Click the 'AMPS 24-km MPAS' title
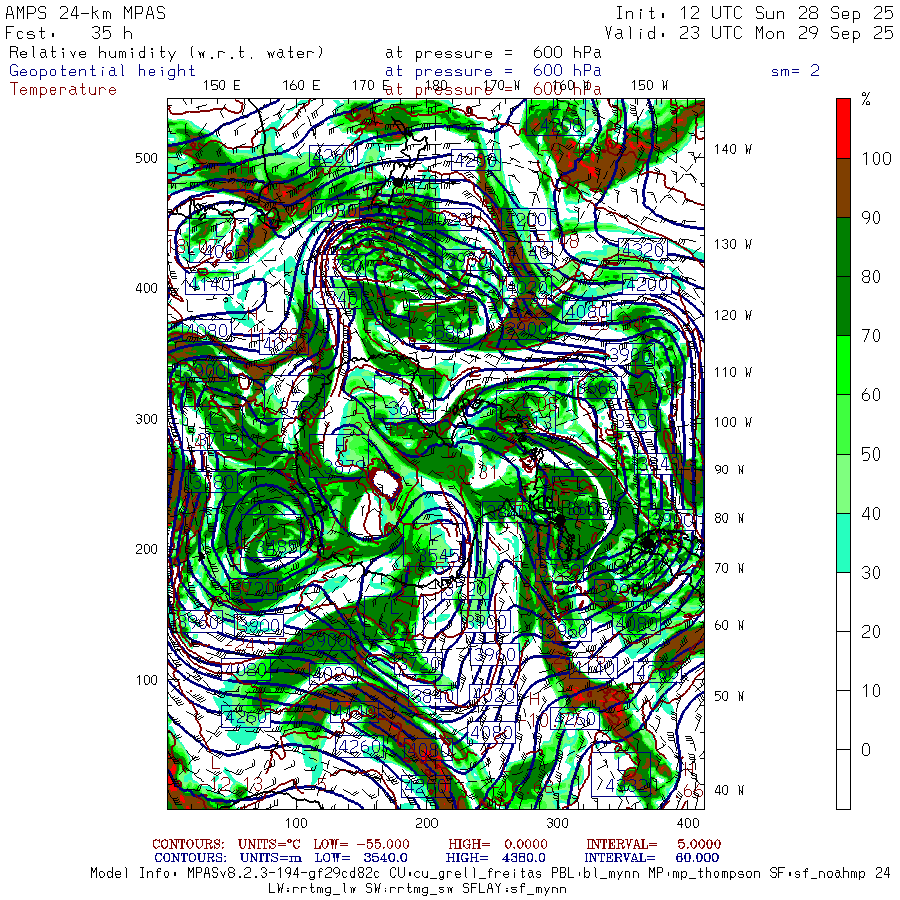Screen dimensions: 900x900 pos(86,13)
